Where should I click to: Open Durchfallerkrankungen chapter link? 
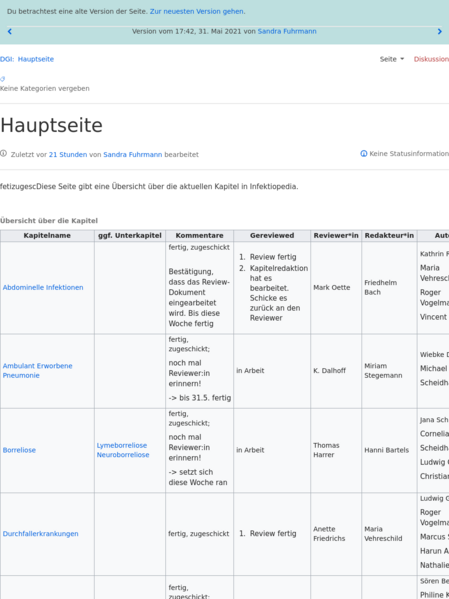(x=41, y=534)
